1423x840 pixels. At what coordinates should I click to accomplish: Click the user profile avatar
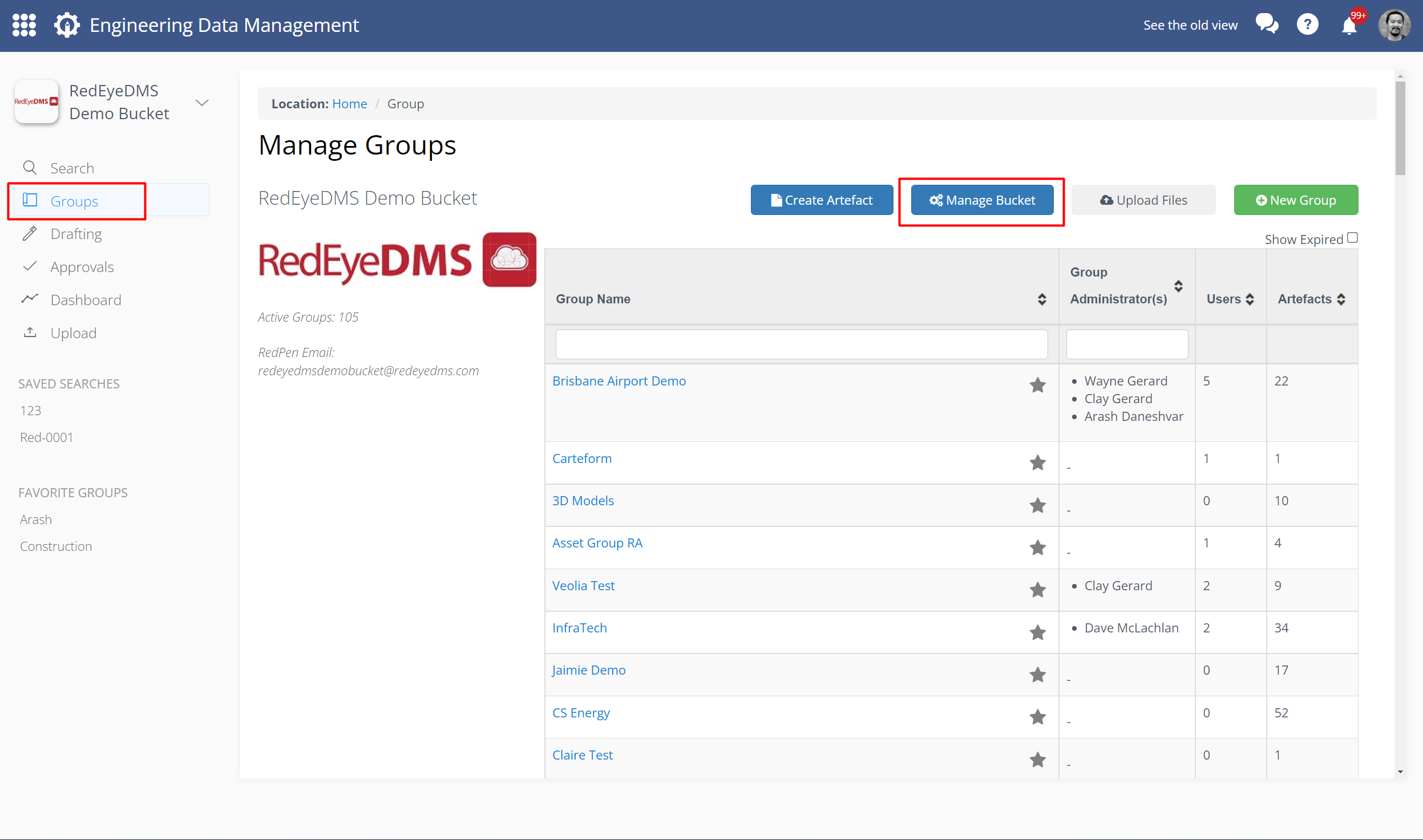click(1394, 25)
